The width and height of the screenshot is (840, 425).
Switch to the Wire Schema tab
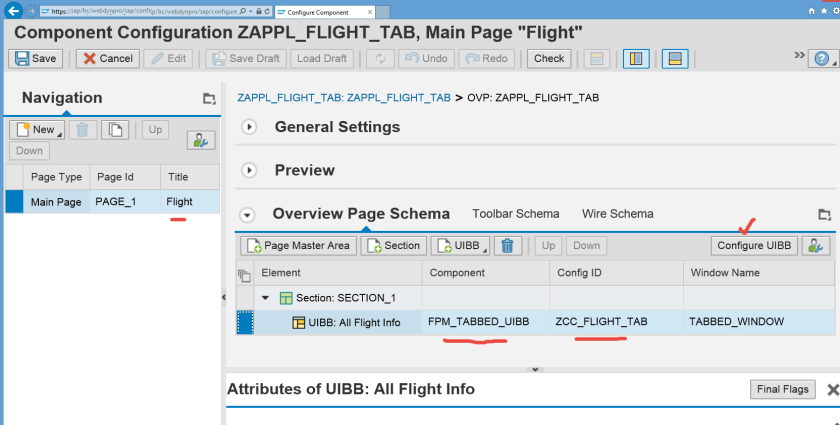(617, 213)
